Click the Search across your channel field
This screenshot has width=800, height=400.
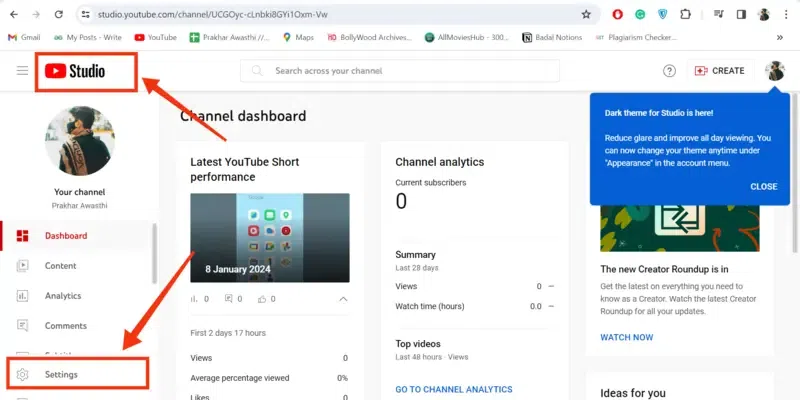400,71
